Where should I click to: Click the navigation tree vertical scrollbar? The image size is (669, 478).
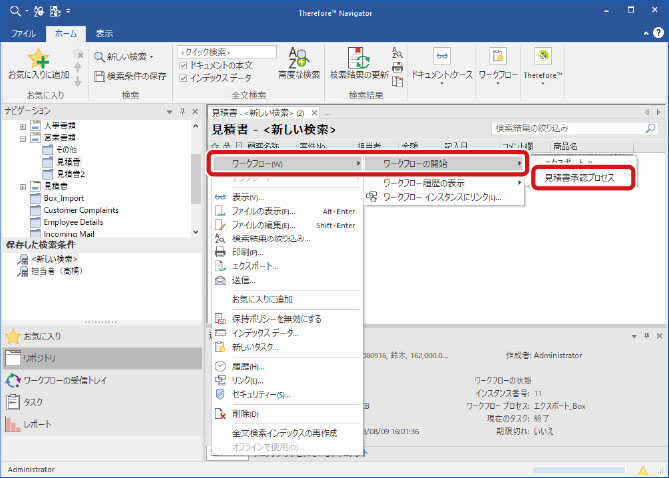(x=199, y=175)
